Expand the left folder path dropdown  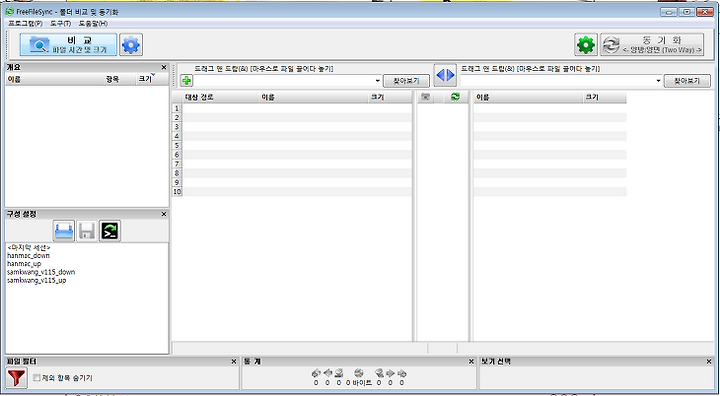(377, 81)
